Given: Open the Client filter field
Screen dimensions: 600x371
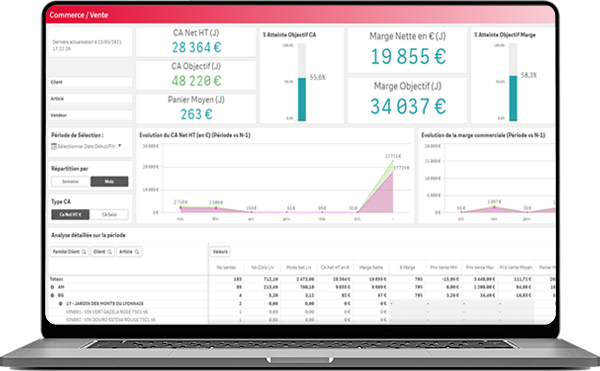Looking at the screenshot, I should pyautogui.click(x=90, y=82).
